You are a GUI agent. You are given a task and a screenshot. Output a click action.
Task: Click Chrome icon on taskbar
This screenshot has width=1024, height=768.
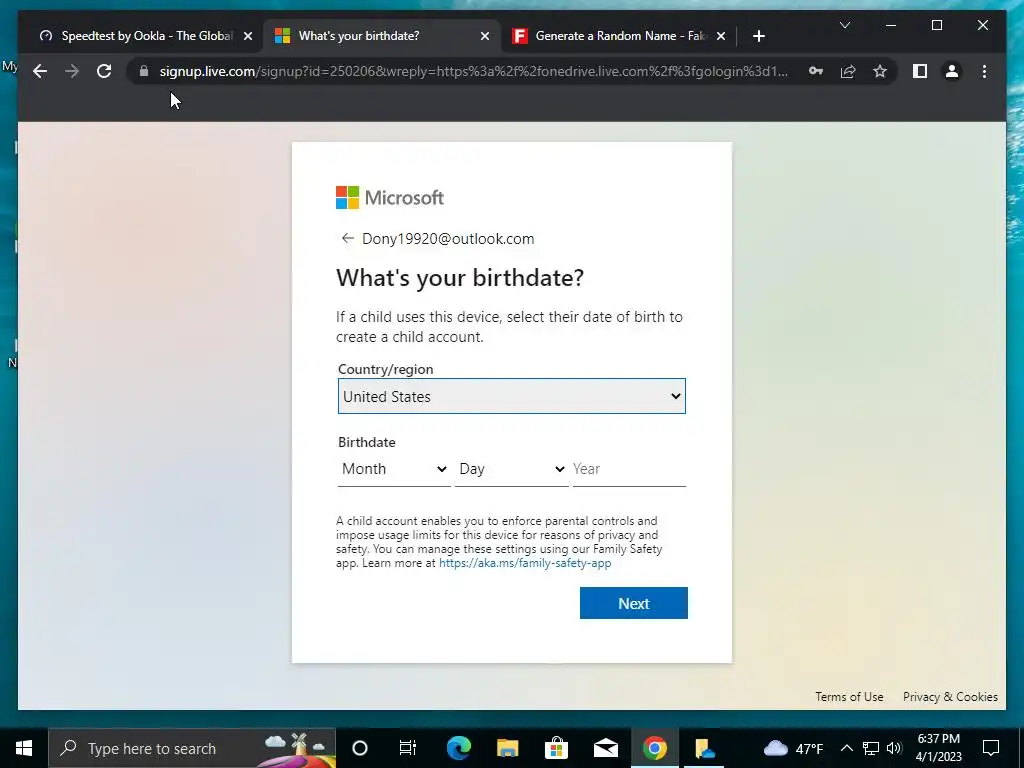pyautogui.click(x=654, y=748)
